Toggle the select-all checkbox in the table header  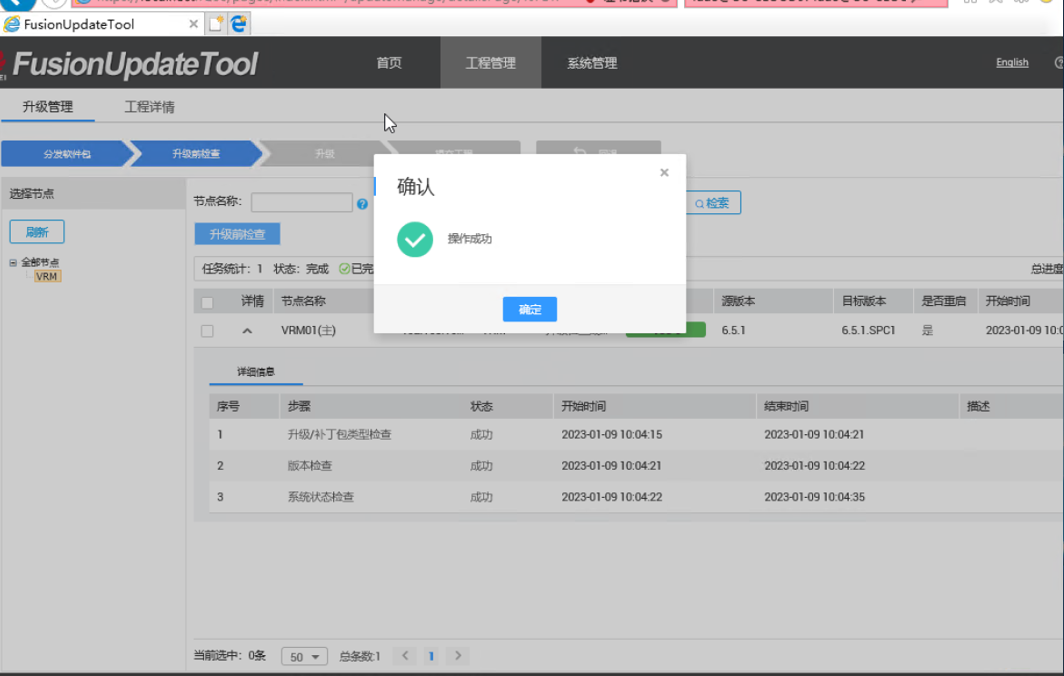pyautogui.click(x=207, y=303)
